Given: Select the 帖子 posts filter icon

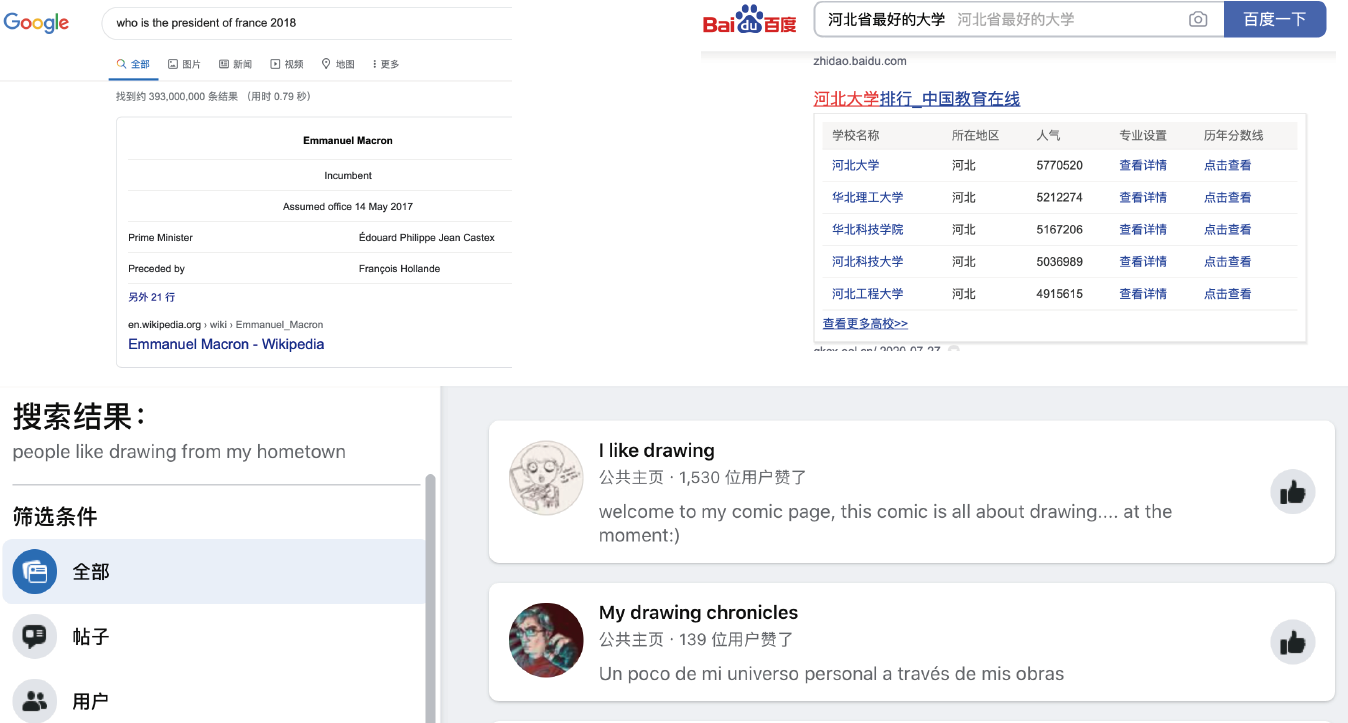Looking at the screenshot, I should (x=35, y=636).
